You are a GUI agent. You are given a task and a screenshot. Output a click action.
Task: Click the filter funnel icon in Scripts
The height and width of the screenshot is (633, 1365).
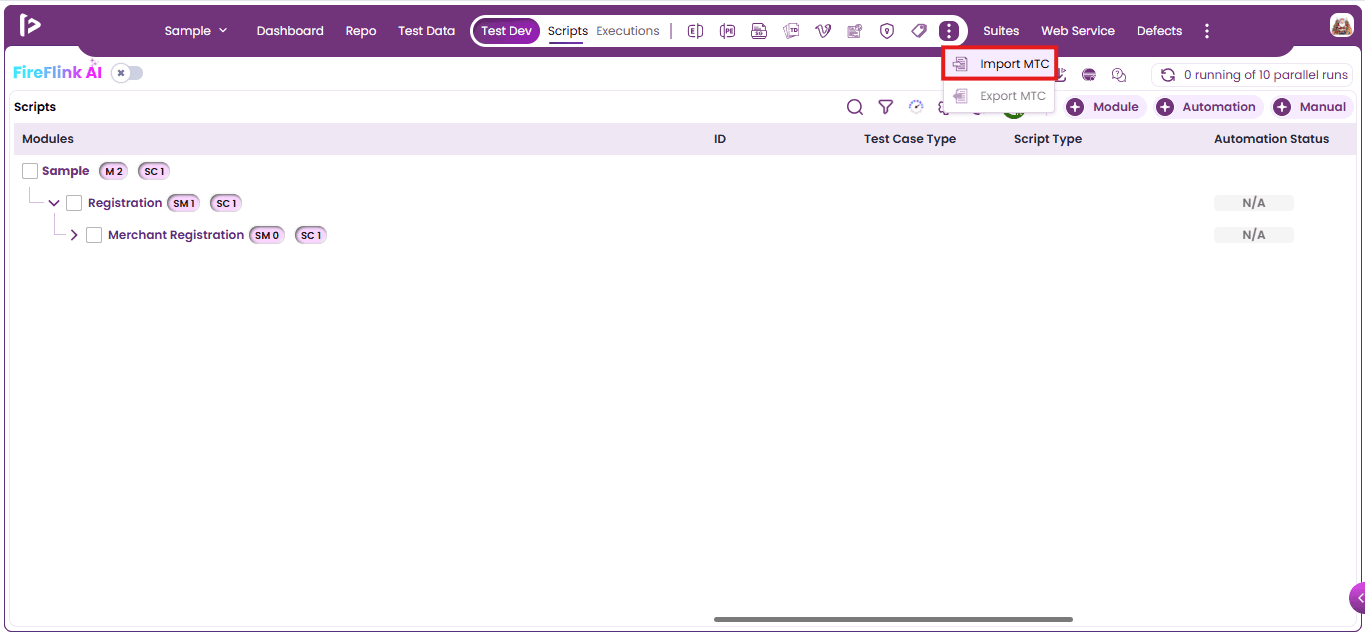(885, 107)
